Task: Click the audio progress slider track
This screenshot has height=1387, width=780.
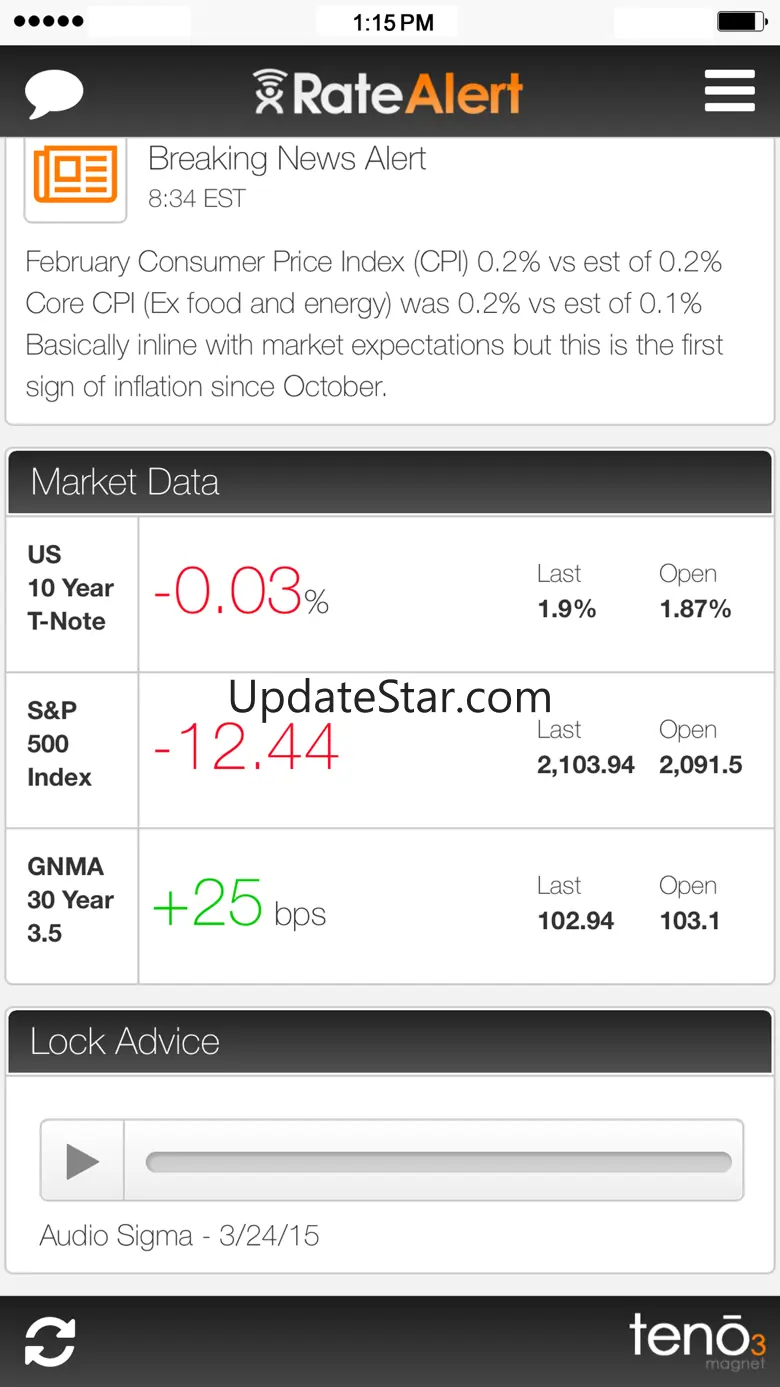Action: 438,1162
